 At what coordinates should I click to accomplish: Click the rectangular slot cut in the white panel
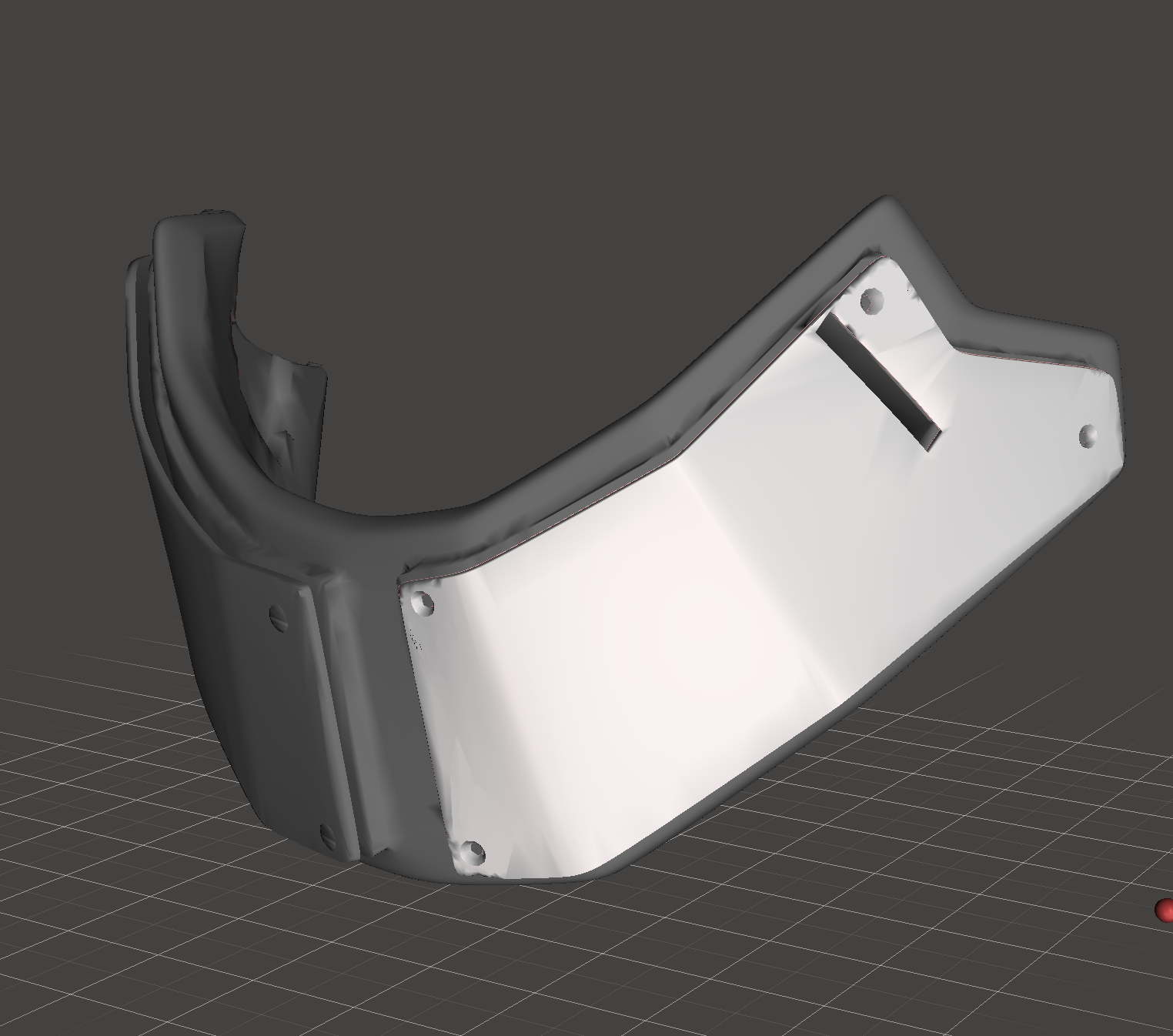click(x=879, y=383)
